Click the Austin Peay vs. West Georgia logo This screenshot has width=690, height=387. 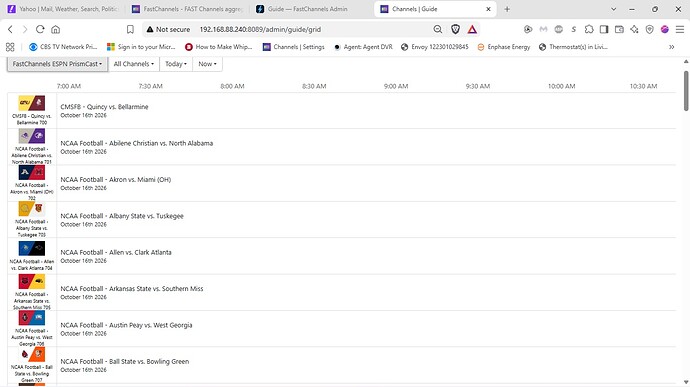32,318
